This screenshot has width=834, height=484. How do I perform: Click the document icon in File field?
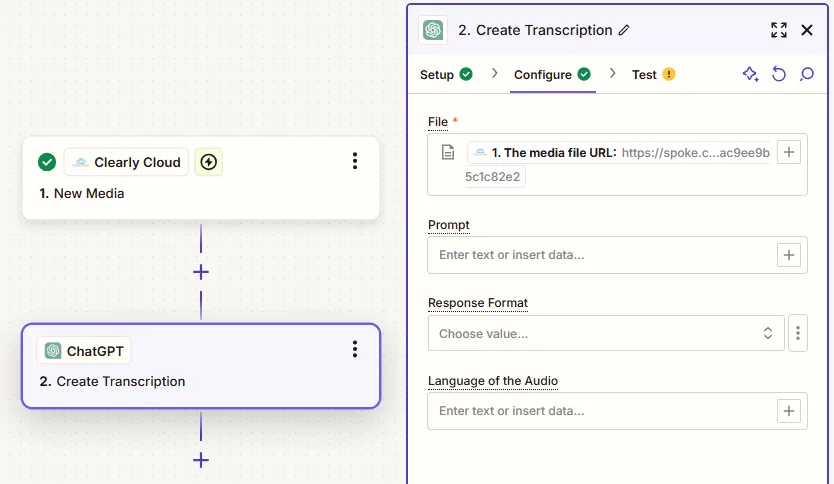click(x=448, y=153)
